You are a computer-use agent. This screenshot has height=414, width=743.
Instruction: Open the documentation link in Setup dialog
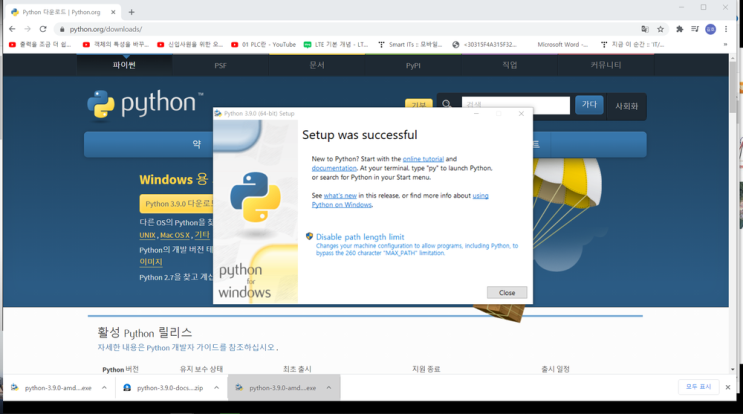[x=334, y=168]
